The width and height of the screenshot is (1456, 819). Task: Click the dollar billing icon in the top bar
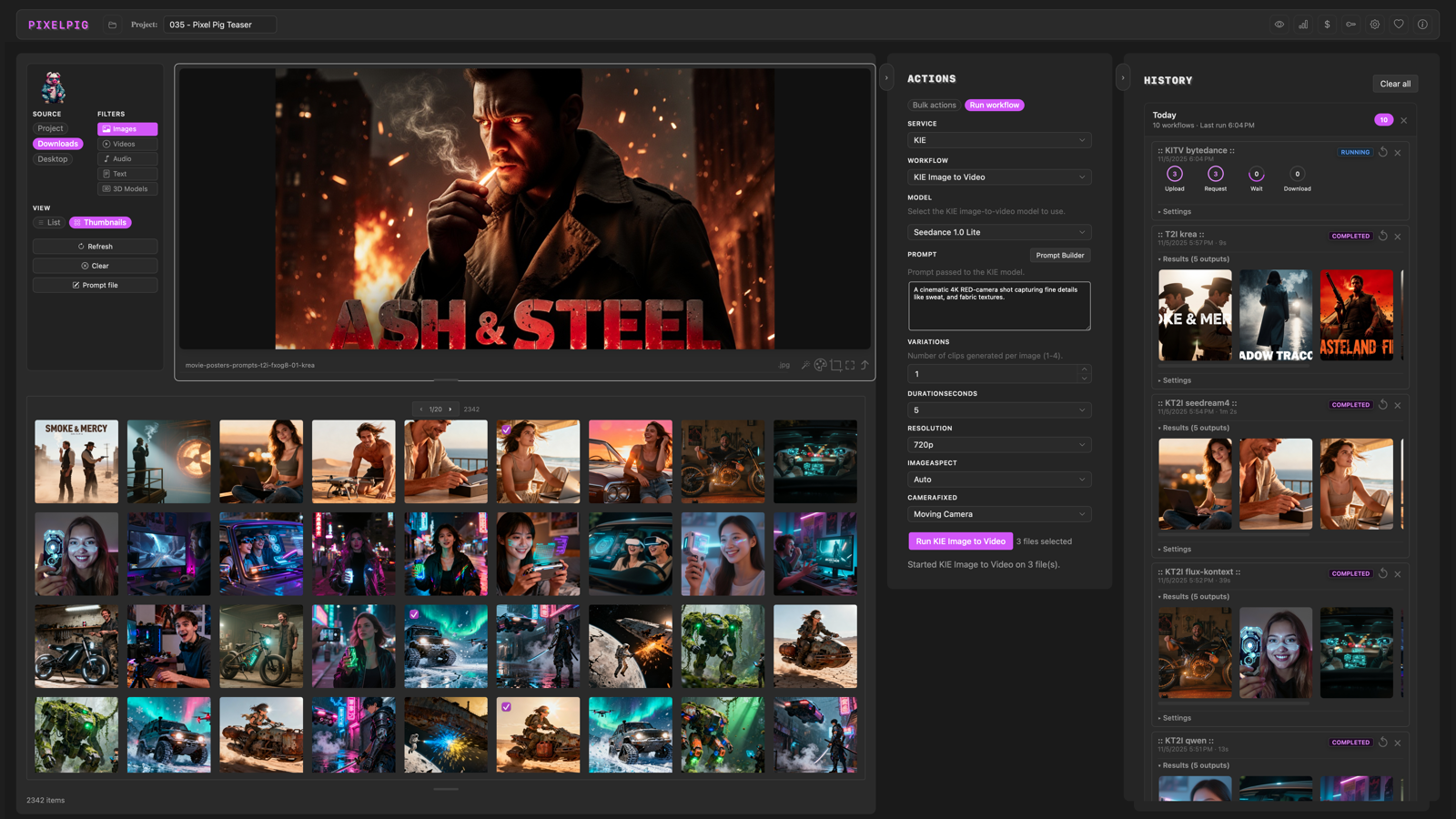1327,25
